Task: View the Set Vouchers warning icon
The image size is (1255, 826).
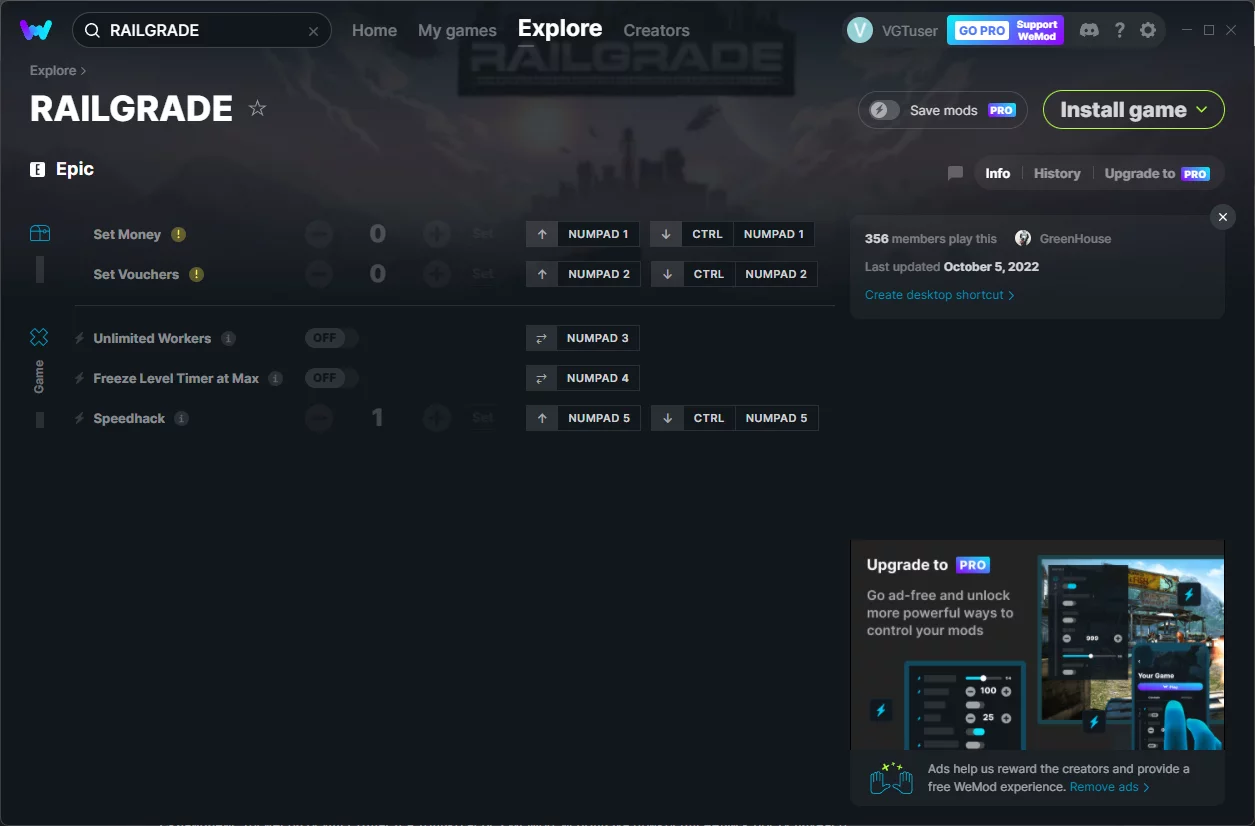Action: pyautogui.click(x=196, y=274)
